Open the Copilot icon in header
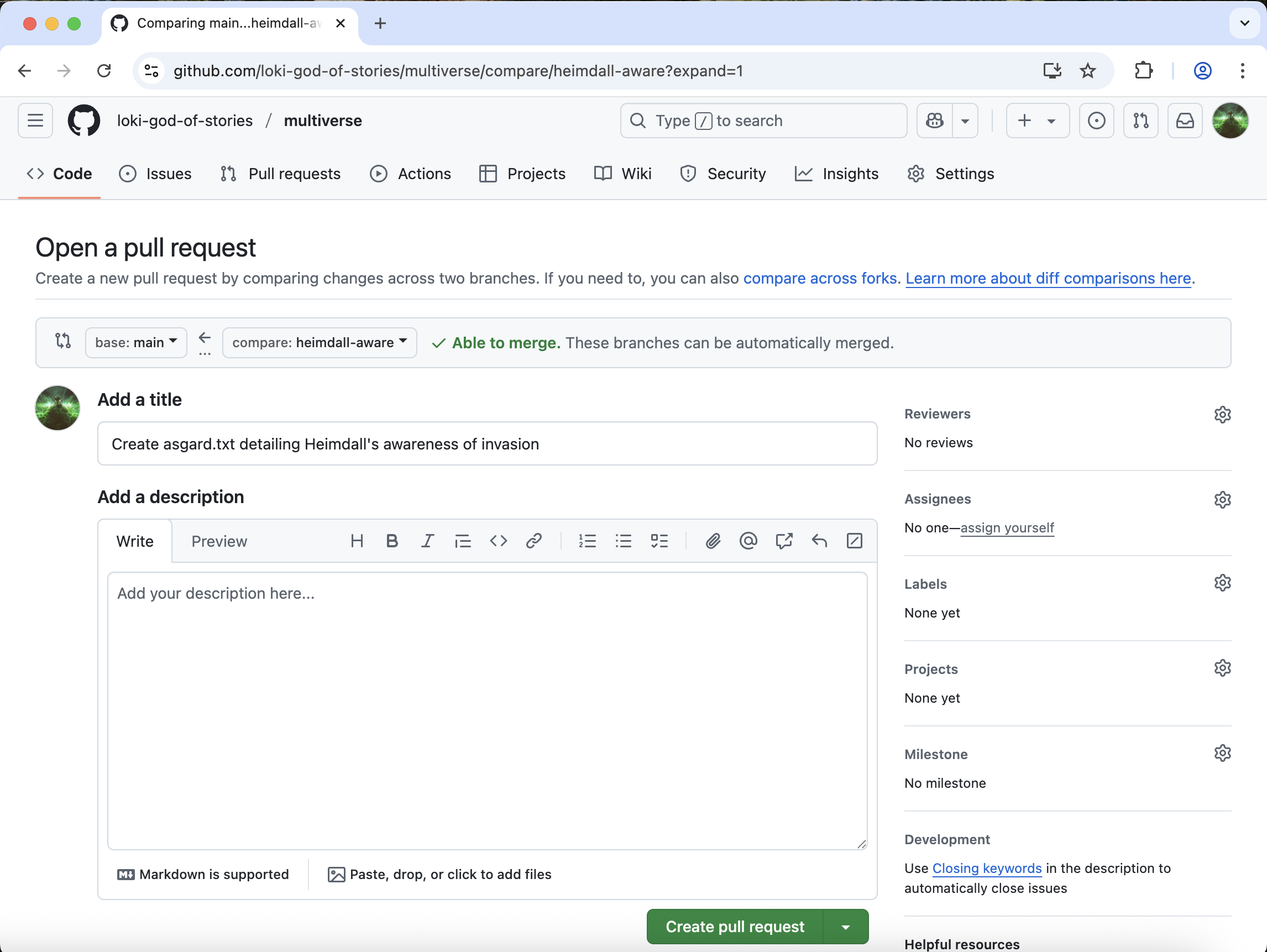1267x952 pixels. (935, 121)
